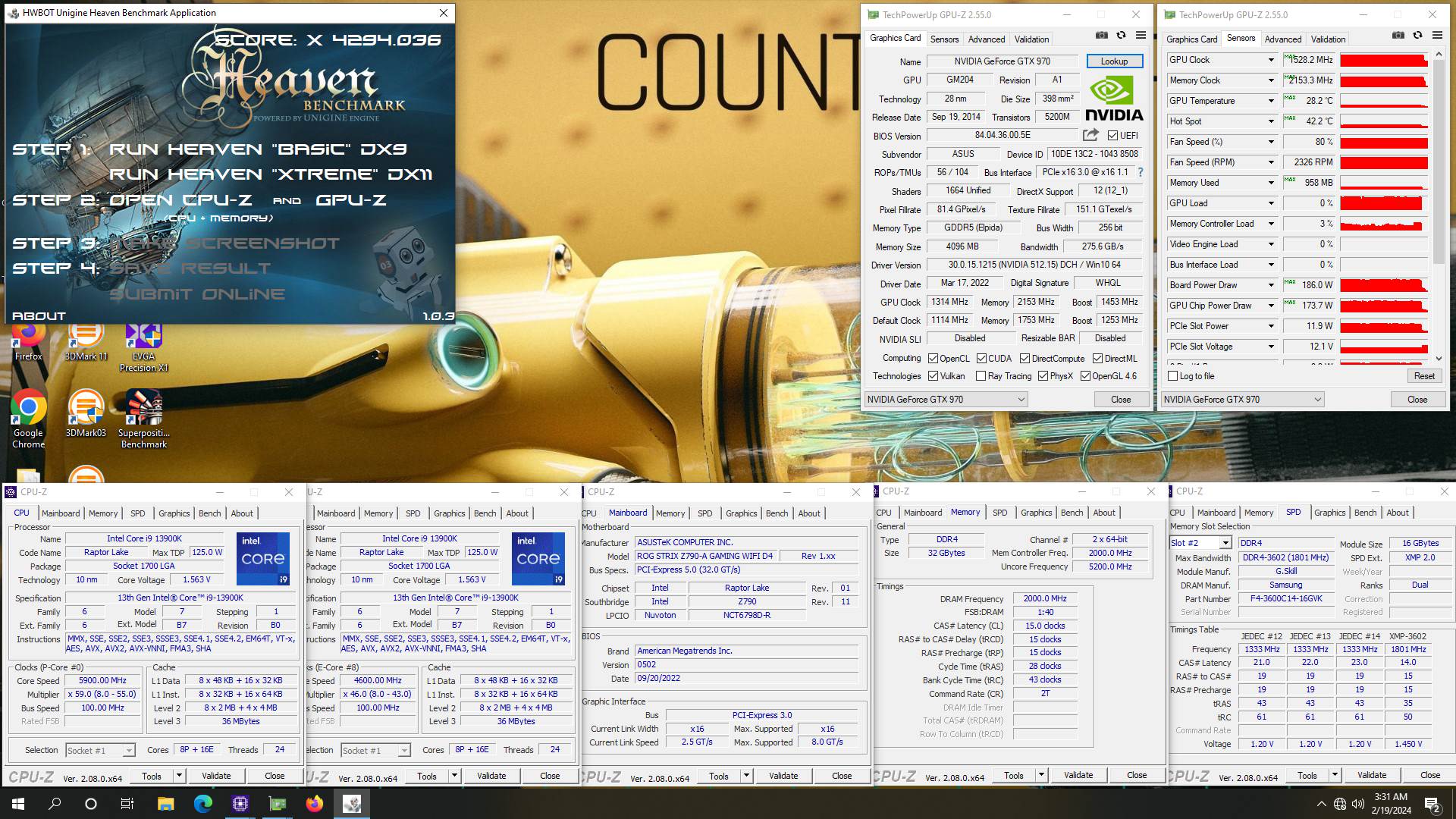Click the GPU-Z taskbar icon
Viewport: 1456px width, 819px height.
pos(277,804)
